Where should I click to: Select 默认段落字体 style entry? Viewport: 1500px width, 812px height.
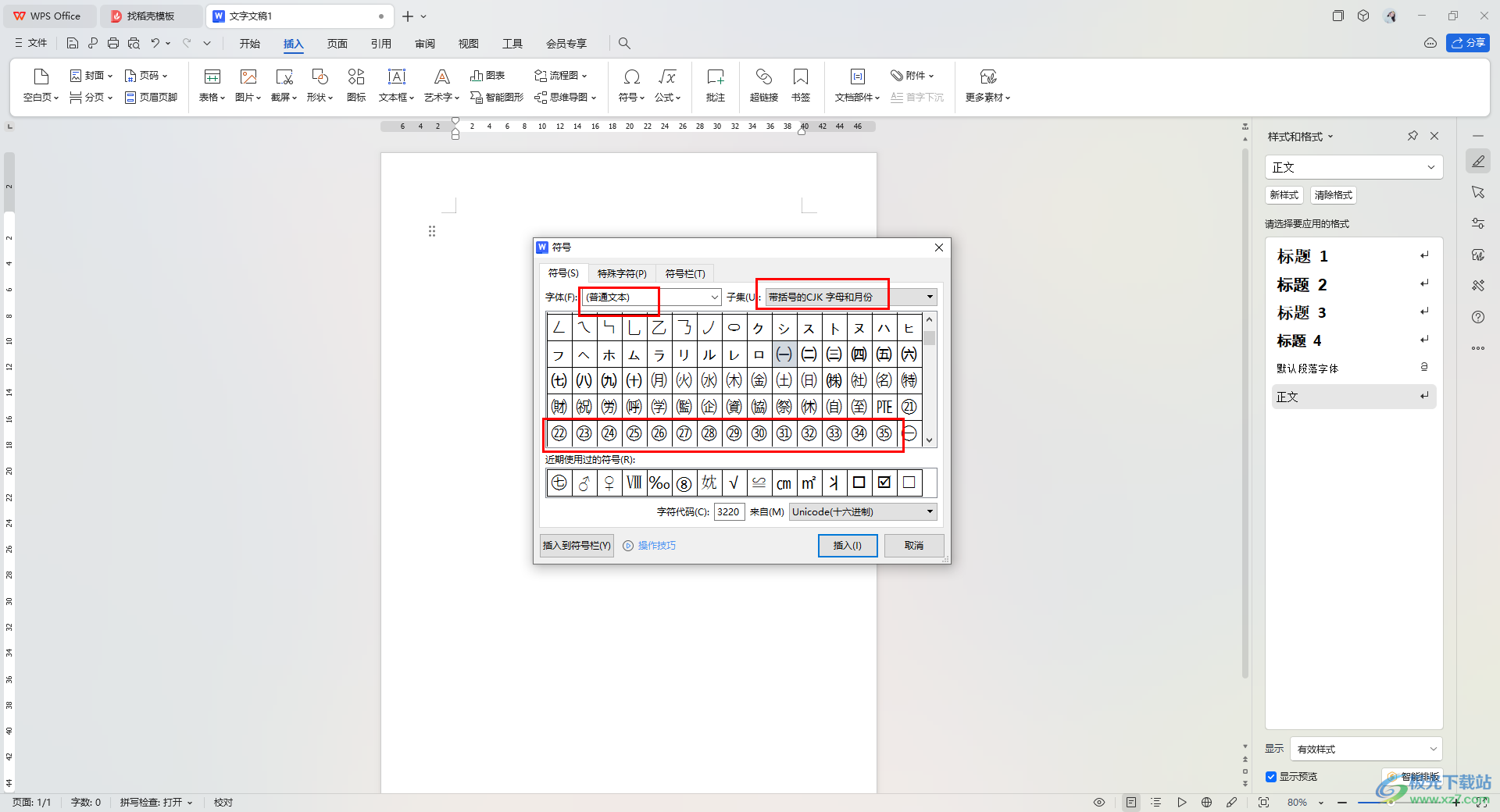click(1354, 369)
